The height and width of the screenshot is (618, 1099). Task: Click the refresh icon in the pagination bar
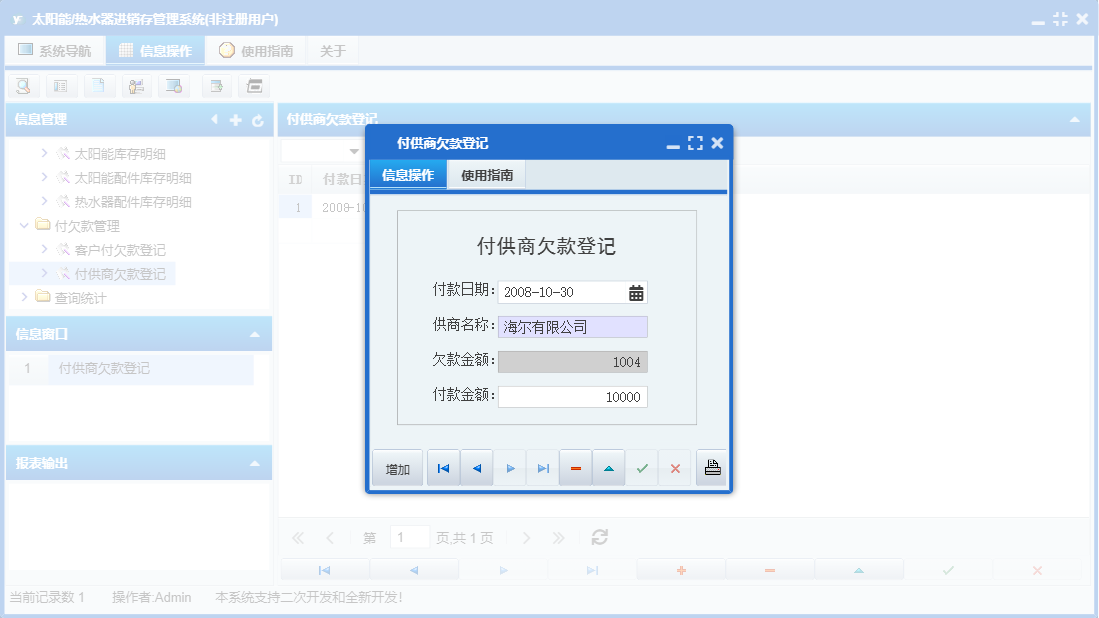598,537
